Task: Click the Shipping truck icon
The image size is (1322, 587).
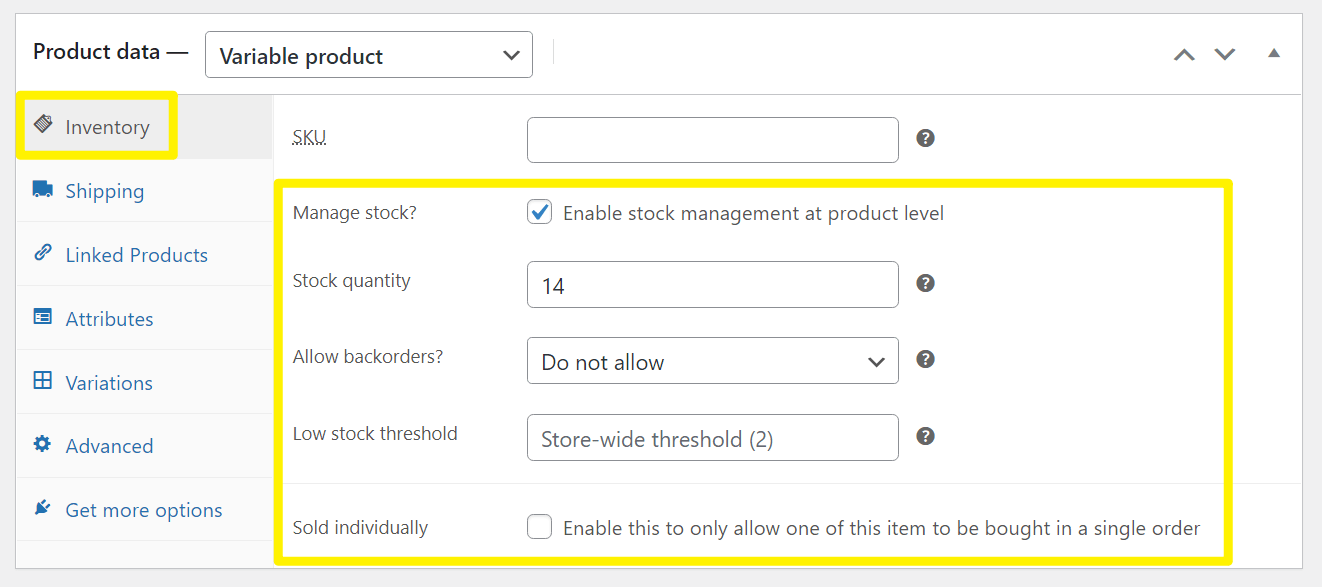Action: tap(43, 189)
